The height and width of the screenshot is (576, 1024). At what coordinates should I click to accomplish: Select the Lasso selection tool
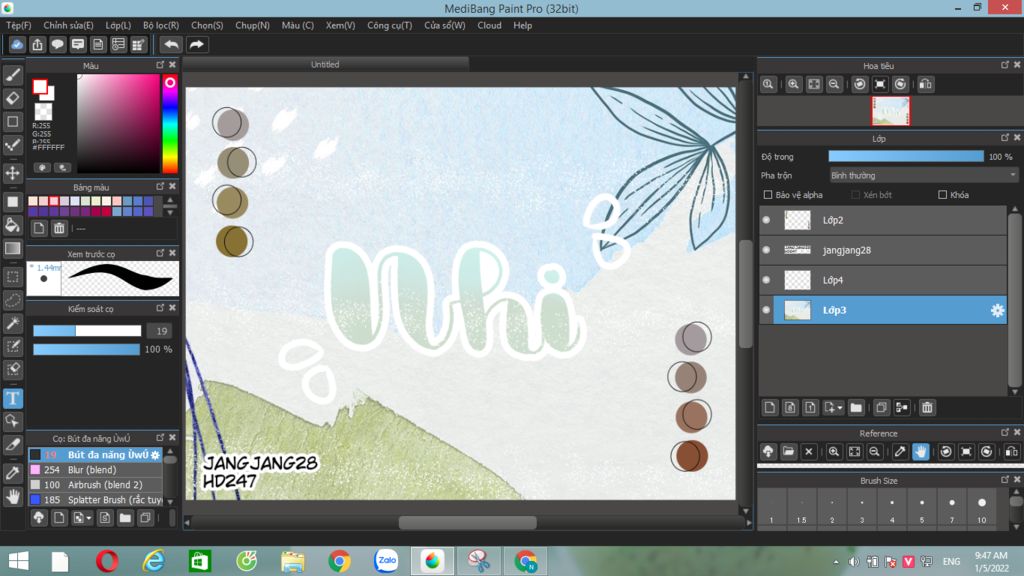pos(12,300)
